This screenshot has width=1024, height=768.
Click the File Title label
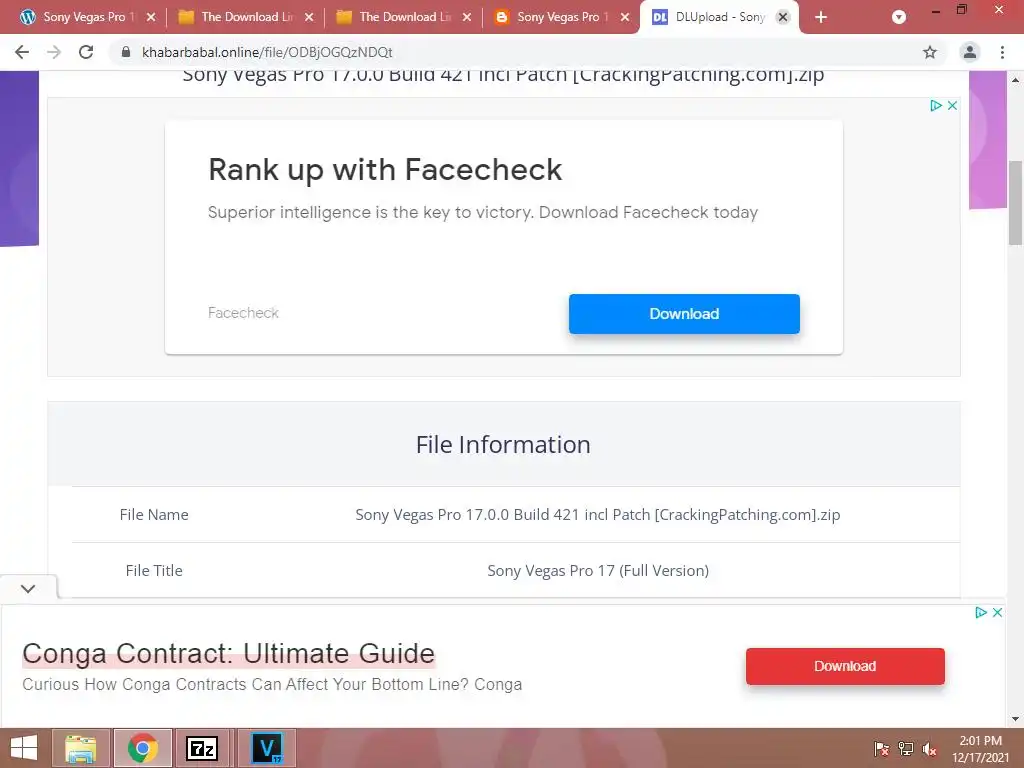[154, 570]
